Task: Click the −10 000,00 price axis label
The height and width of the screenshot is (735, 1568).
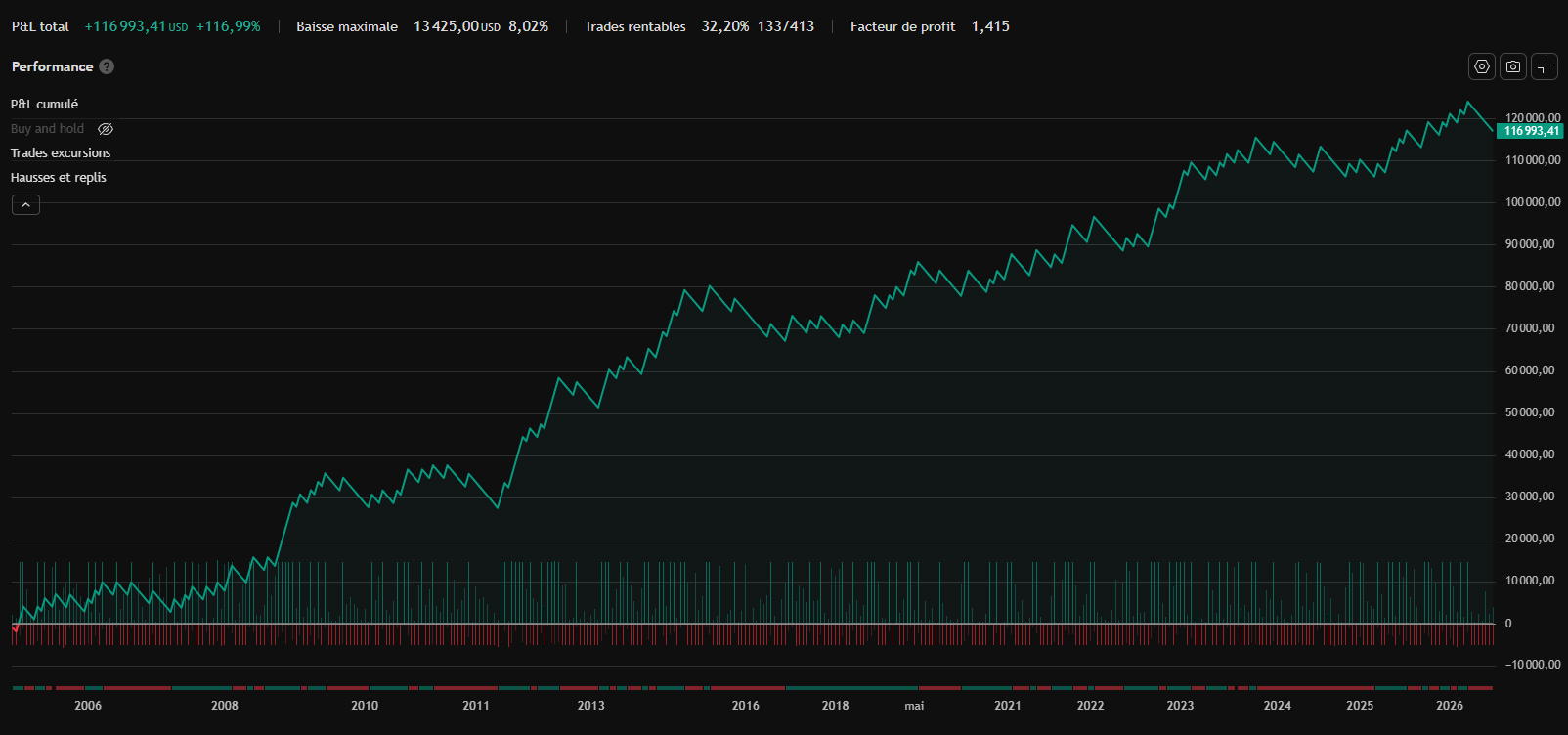Action: coord(1533,665)
